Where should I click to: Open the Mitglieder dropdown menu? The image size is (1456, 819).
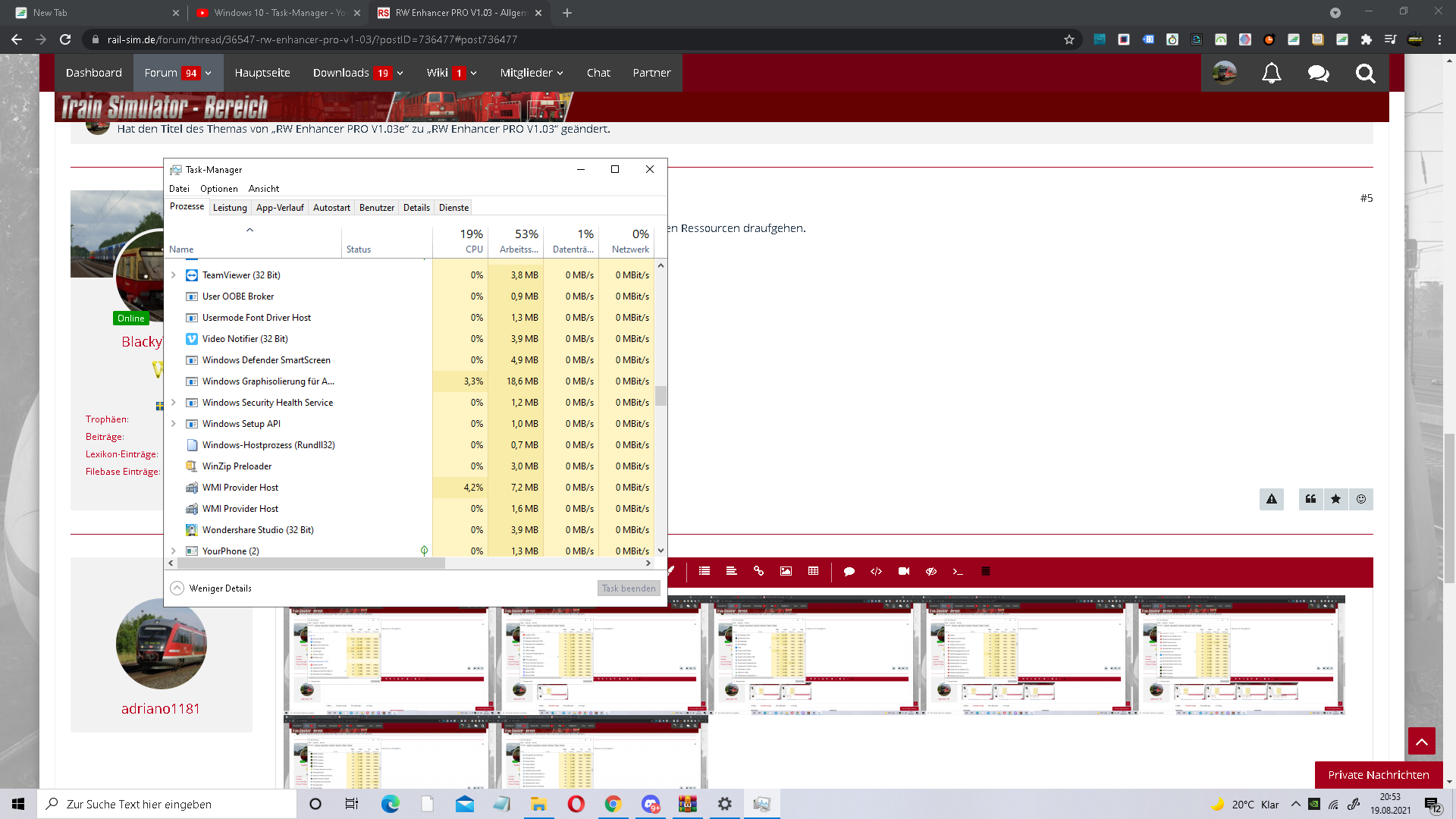coord(531,73)
